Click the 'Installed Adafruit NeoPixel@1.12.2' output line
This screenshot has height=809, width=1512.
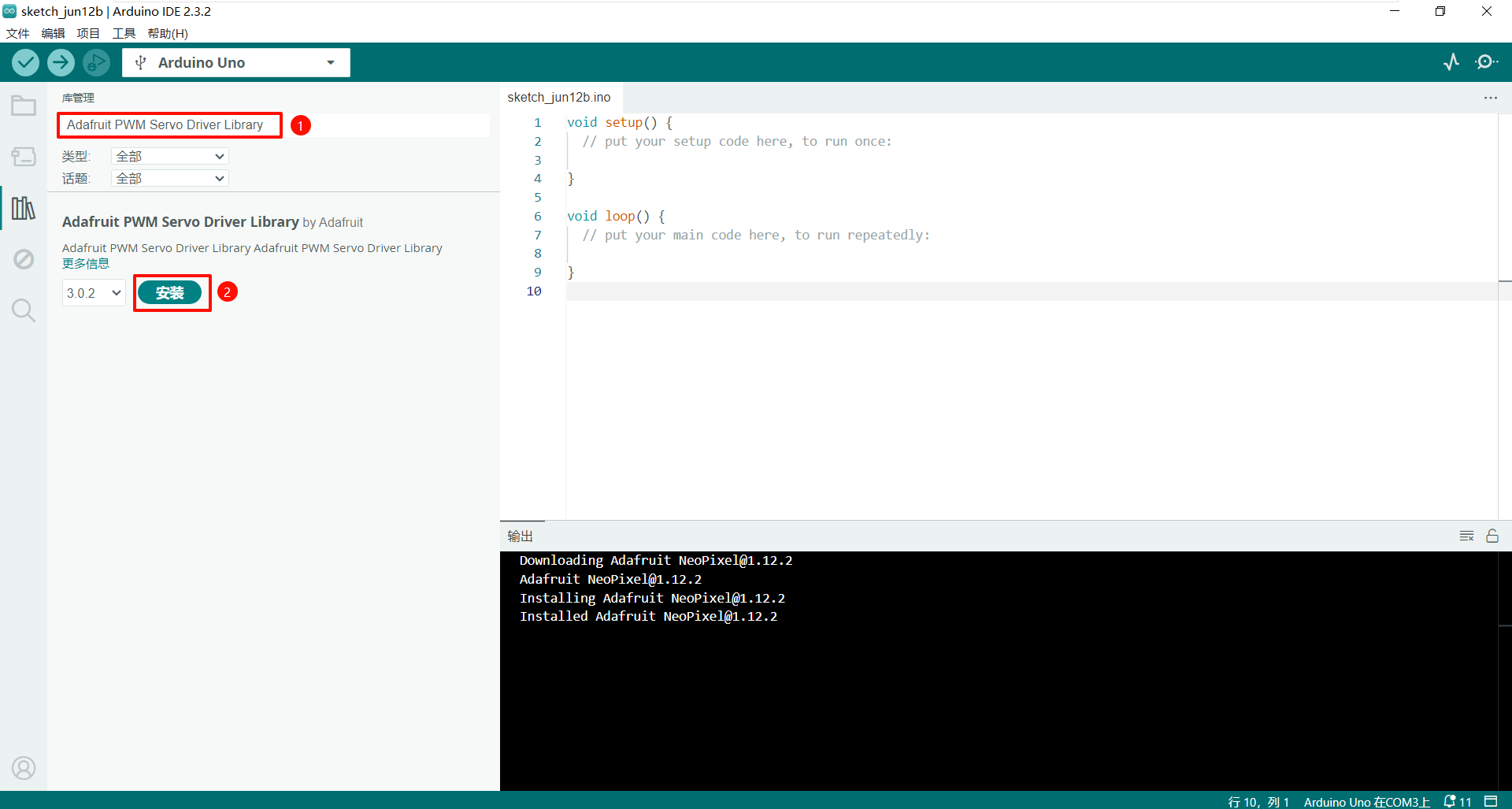(648, 616)
